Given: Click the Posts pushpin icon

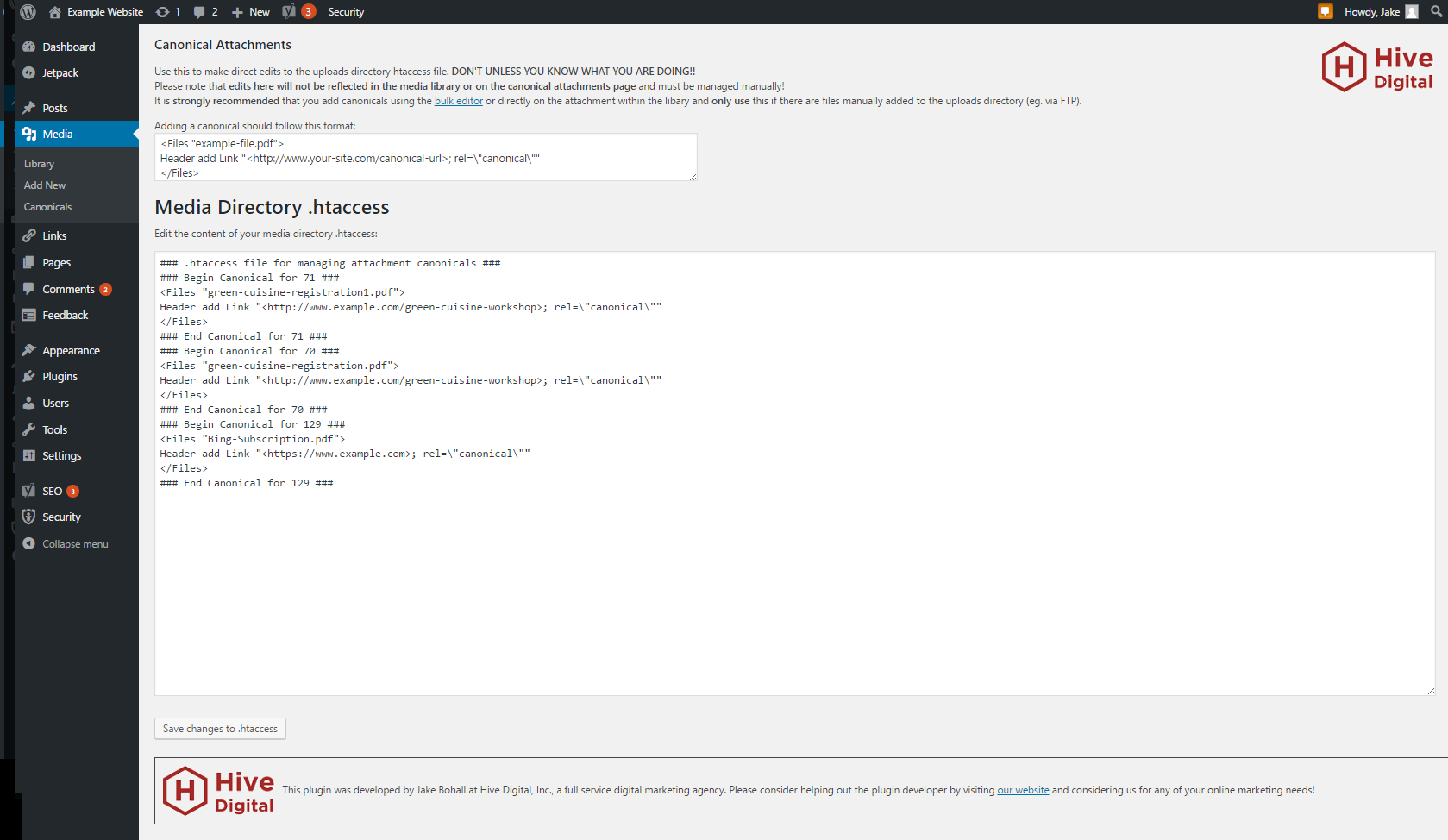Looking at the screenshot, I should 29,108.
